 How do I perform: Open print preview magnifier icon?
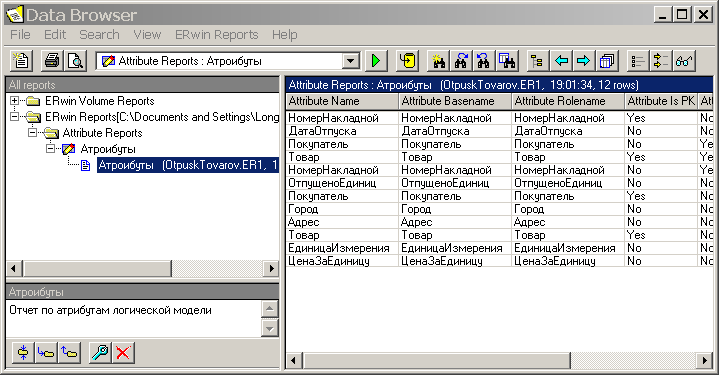point(75,61)
